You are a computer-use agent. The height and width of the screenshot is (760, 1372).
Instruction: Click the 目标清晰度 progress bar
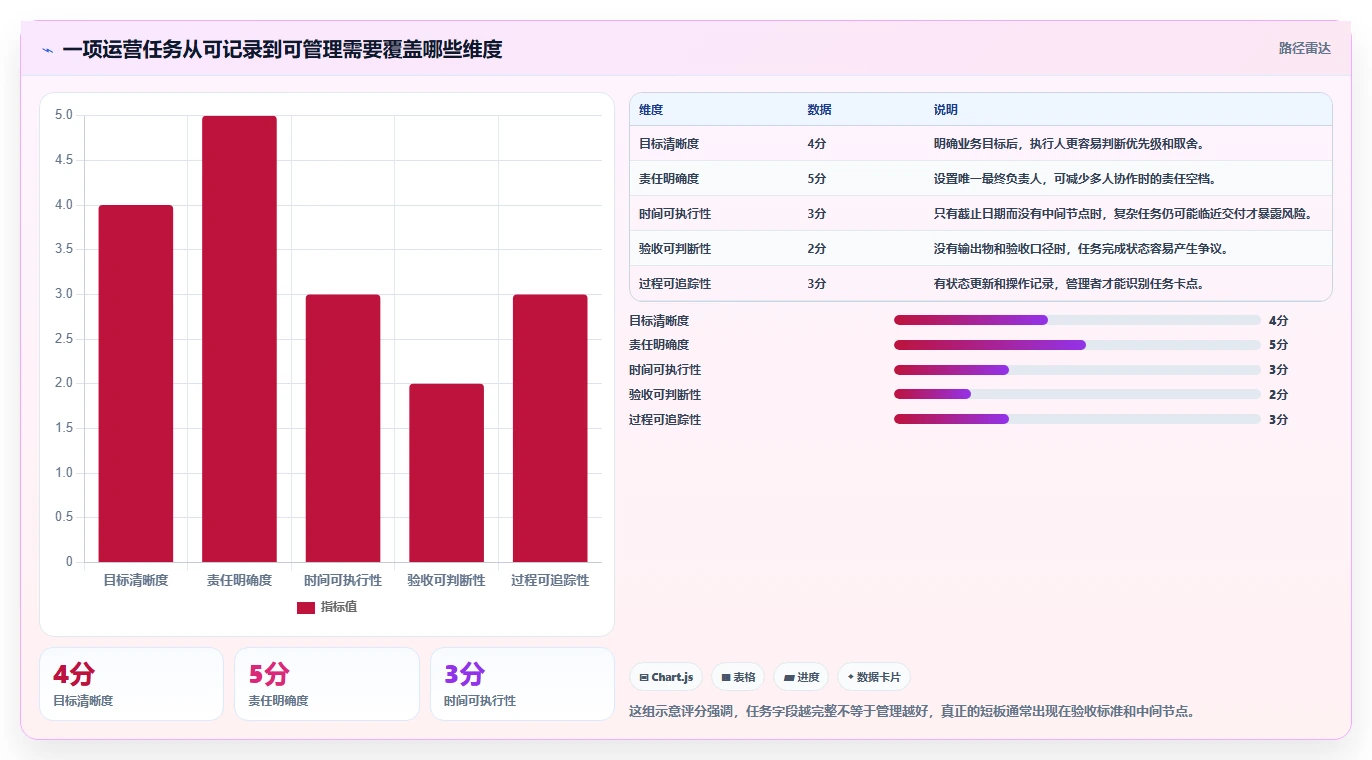[x=1077, y=320]
